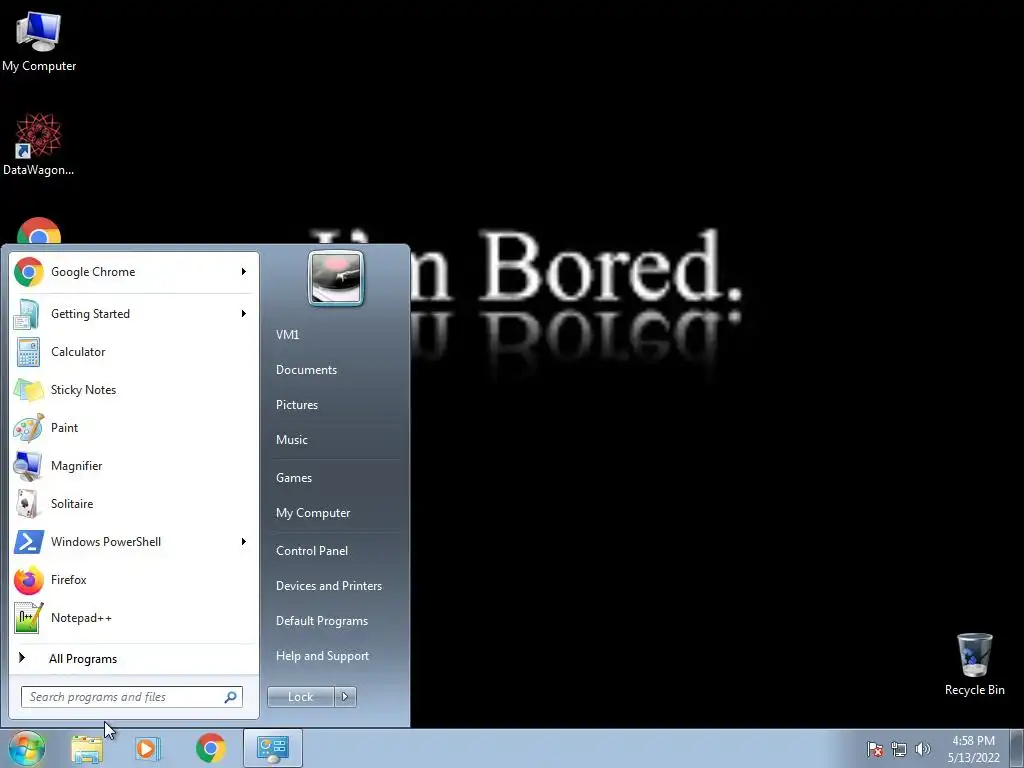The width and height of the screenshot is (1024, 768).
Task: Select My Computer desktop icon
Action: point(39,42)
